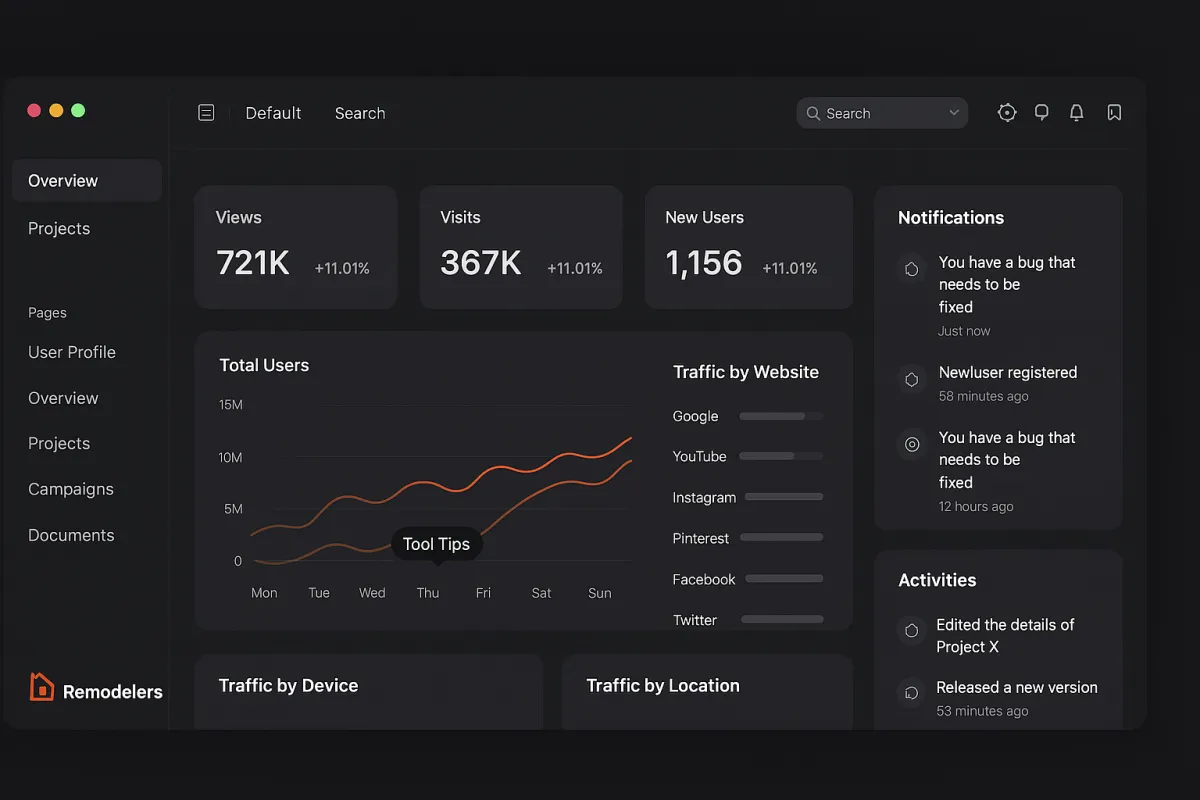The width and height of the screenshot is (1200, 800).
Task: Click the Google label in traffic list
Action: pyautogui.click(x=695, y=416)
